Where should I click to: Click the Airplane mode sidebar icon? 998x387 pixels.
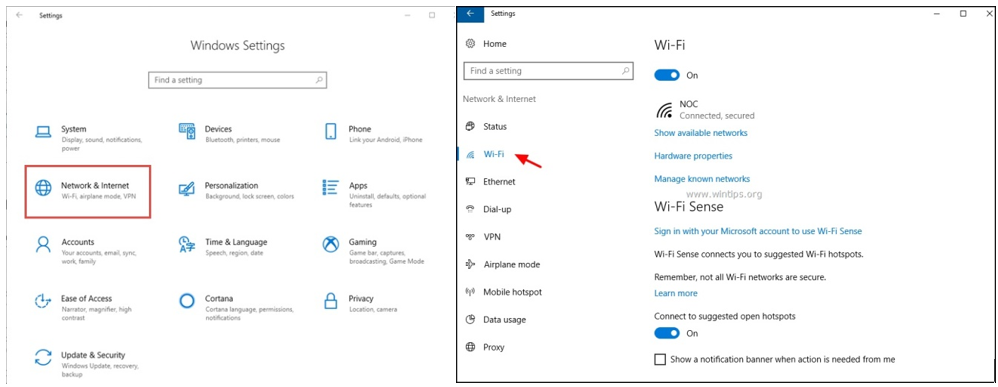coord(470,264)
